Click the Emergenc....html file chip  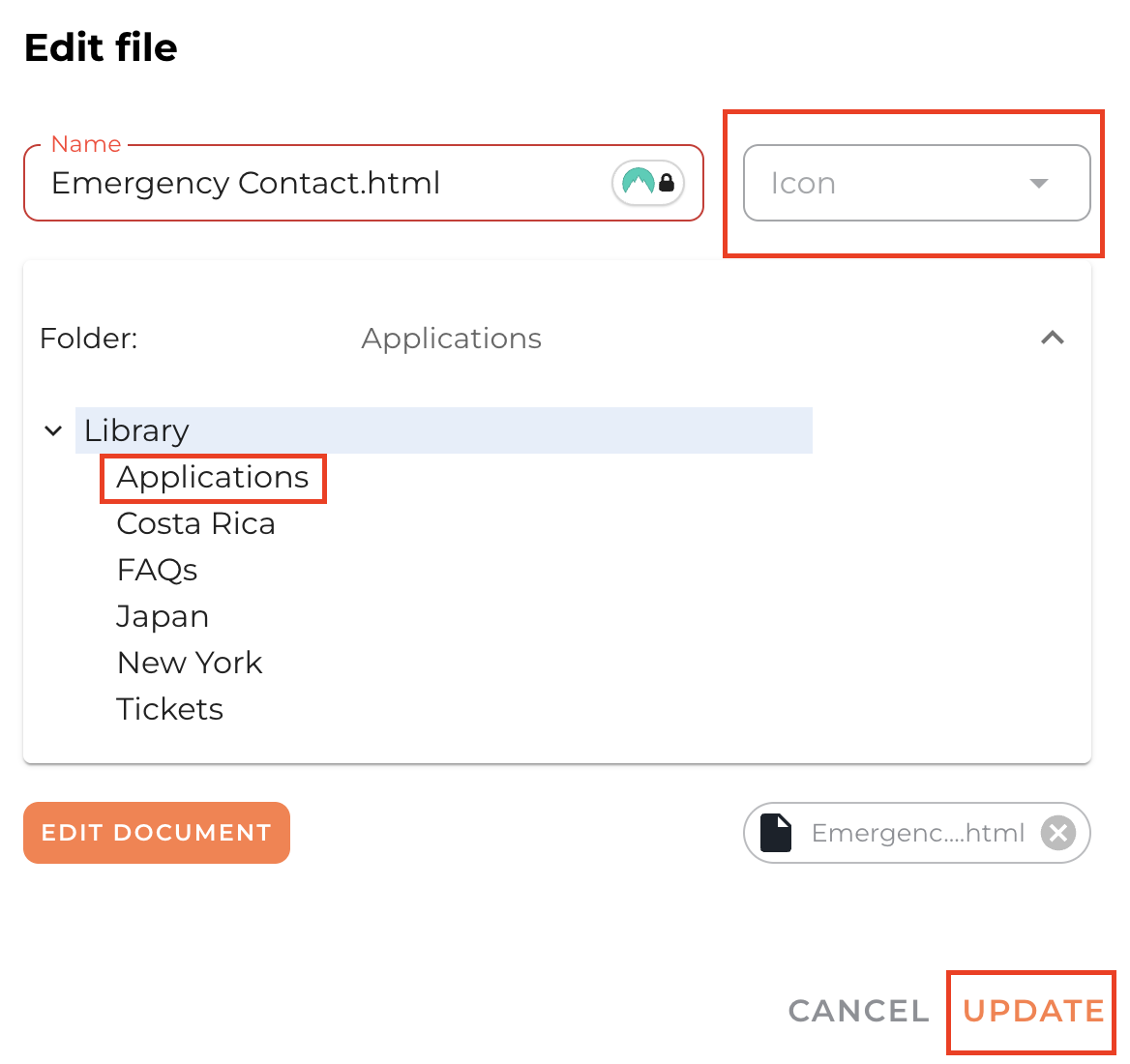click(x=917, y=833)
